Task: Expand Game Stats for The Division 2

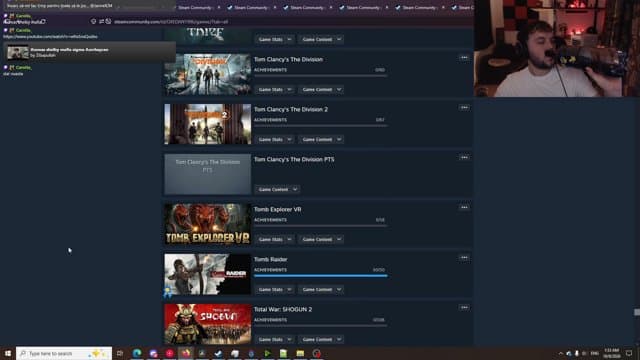Action: [x=274, y=140]
